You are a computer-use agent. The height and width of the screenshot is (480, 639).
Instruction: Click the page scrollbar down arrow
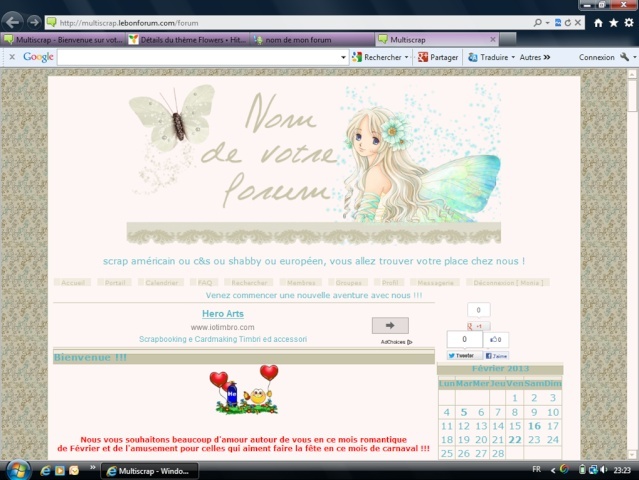[x=632, y=454]
